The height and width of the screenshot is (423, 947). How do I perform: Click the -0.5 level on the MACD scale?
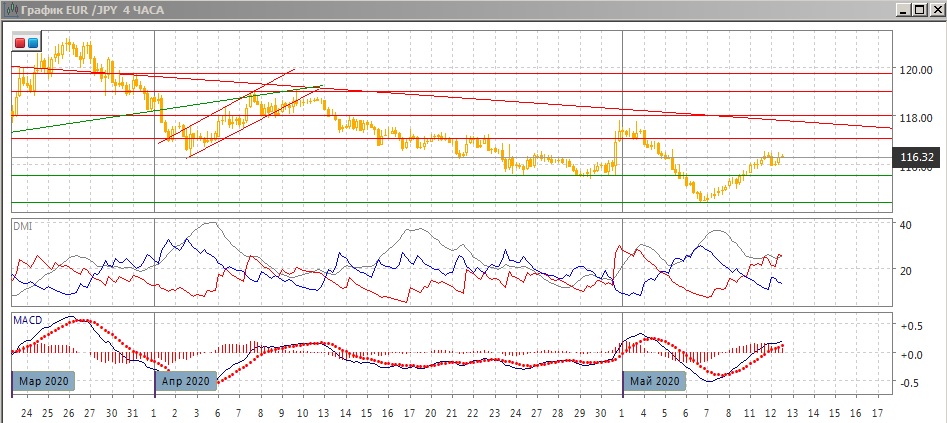[x=911, y=383]
